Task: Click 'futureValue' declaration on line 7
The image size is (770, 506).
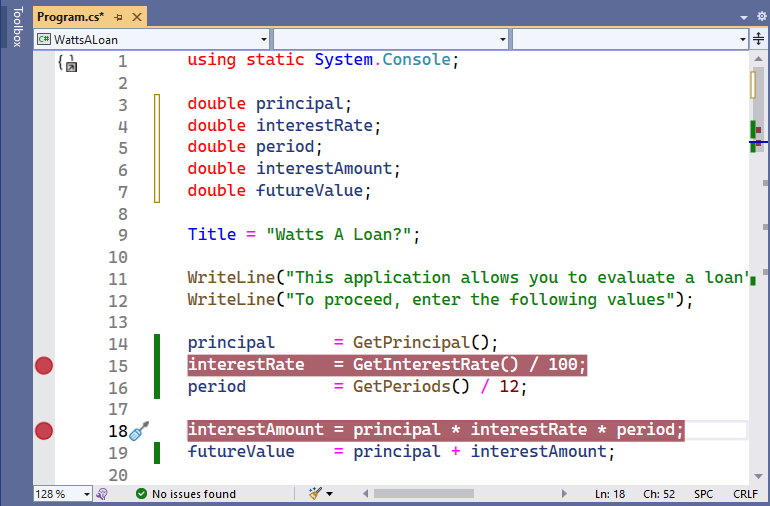Action: pos(309,191)
